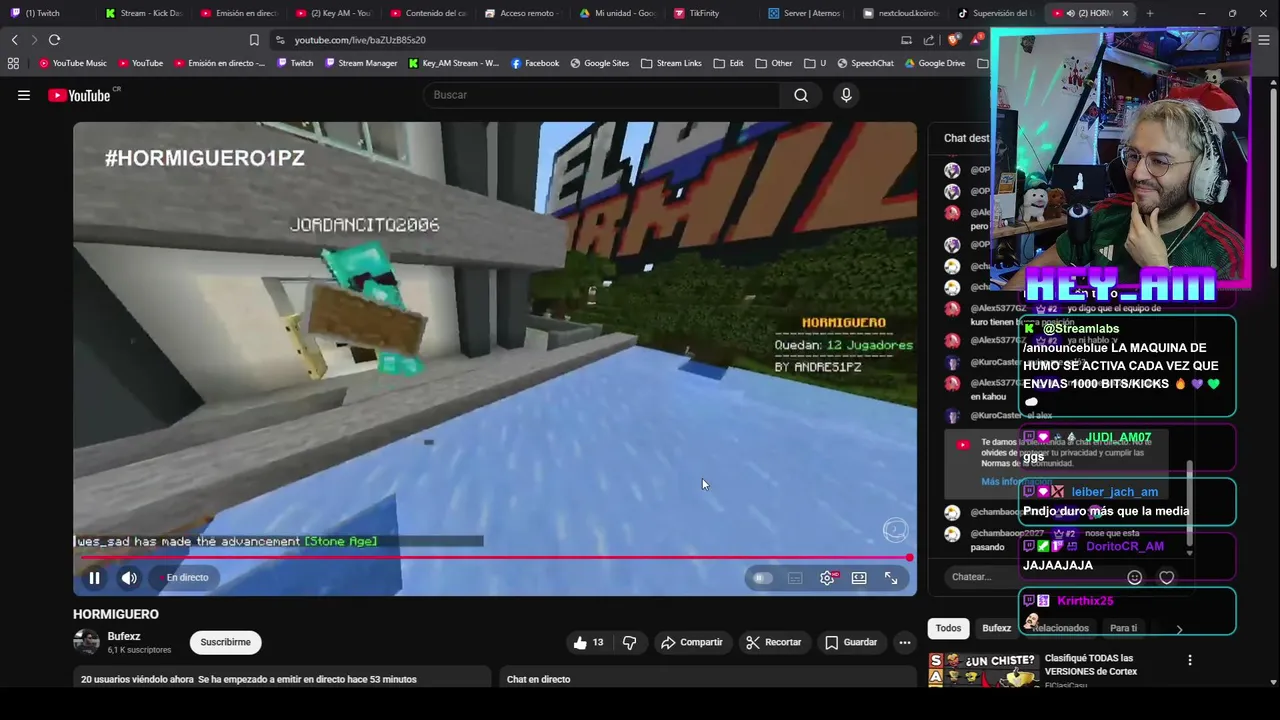The image size is (1280, 720).
Task: Start voice search with microphone
Action: coord(846,95)
